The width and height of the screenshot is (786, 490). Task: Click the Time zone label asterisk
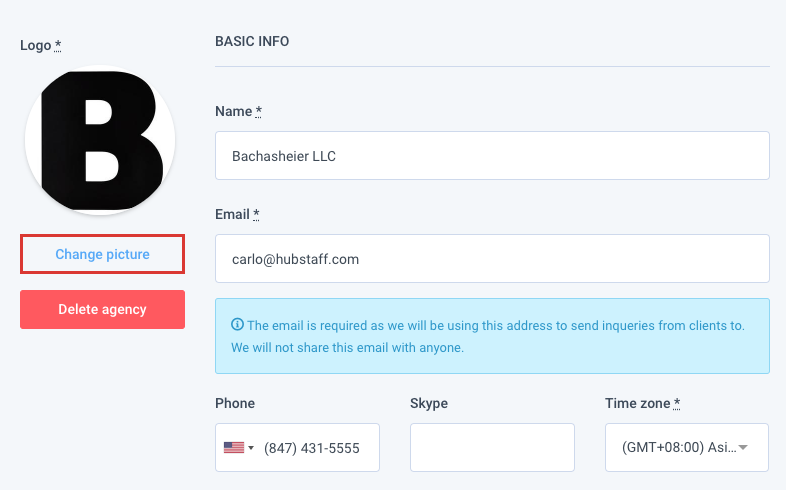677,403
